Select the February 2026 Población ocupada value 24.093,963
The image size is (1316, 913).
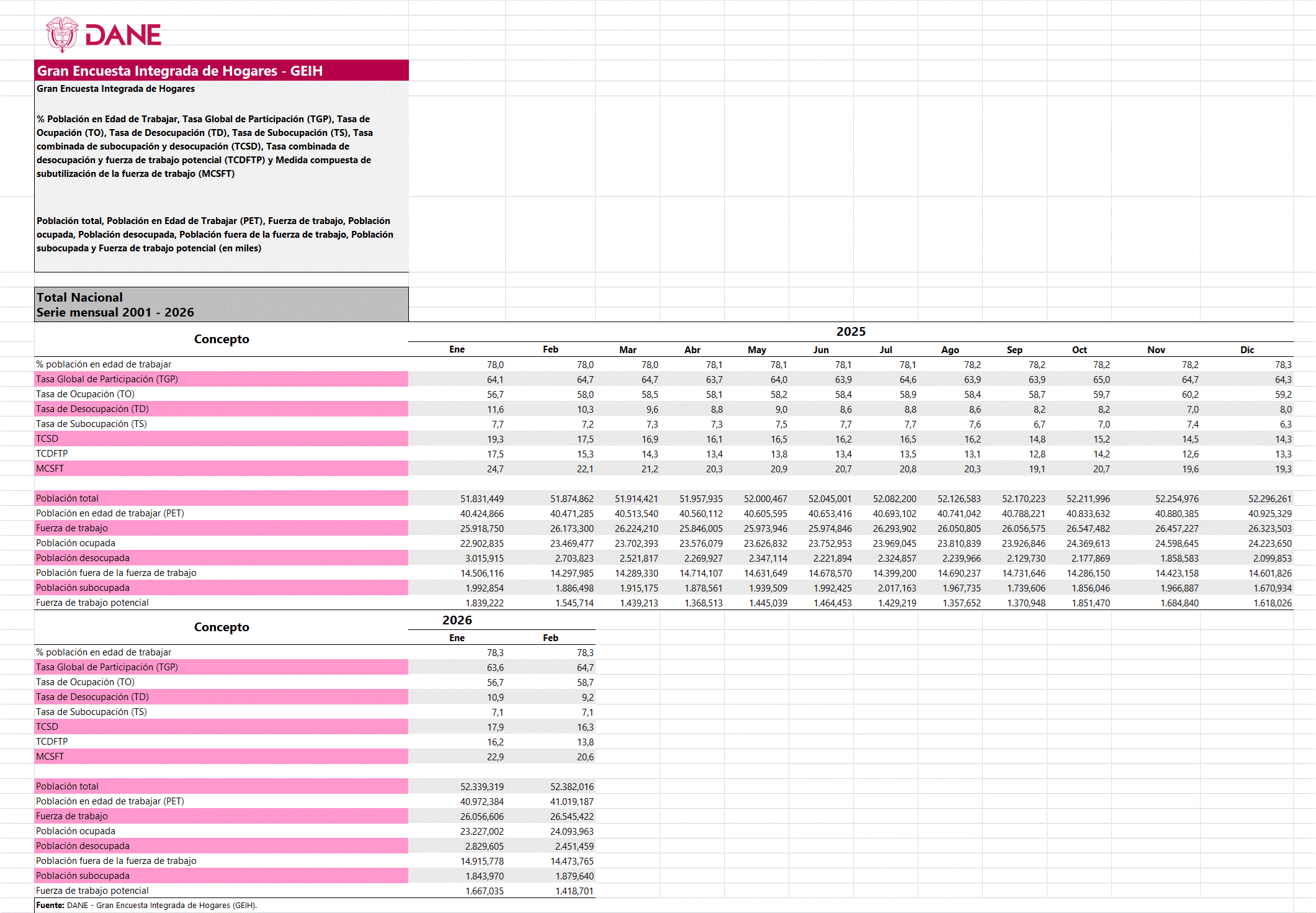click(571, 832)
